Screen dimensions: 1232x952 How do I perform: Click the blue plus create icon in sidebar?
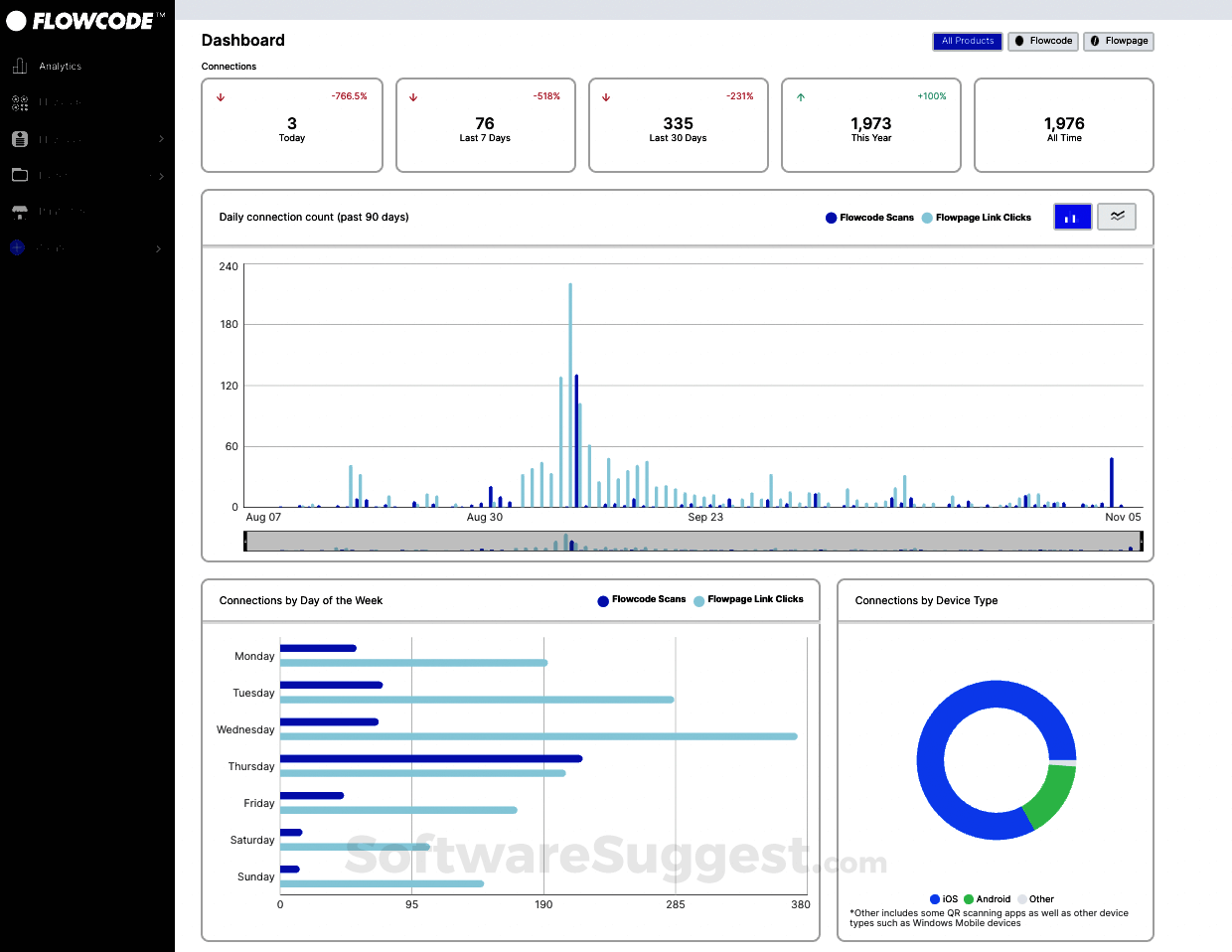(x=16, y=247)
